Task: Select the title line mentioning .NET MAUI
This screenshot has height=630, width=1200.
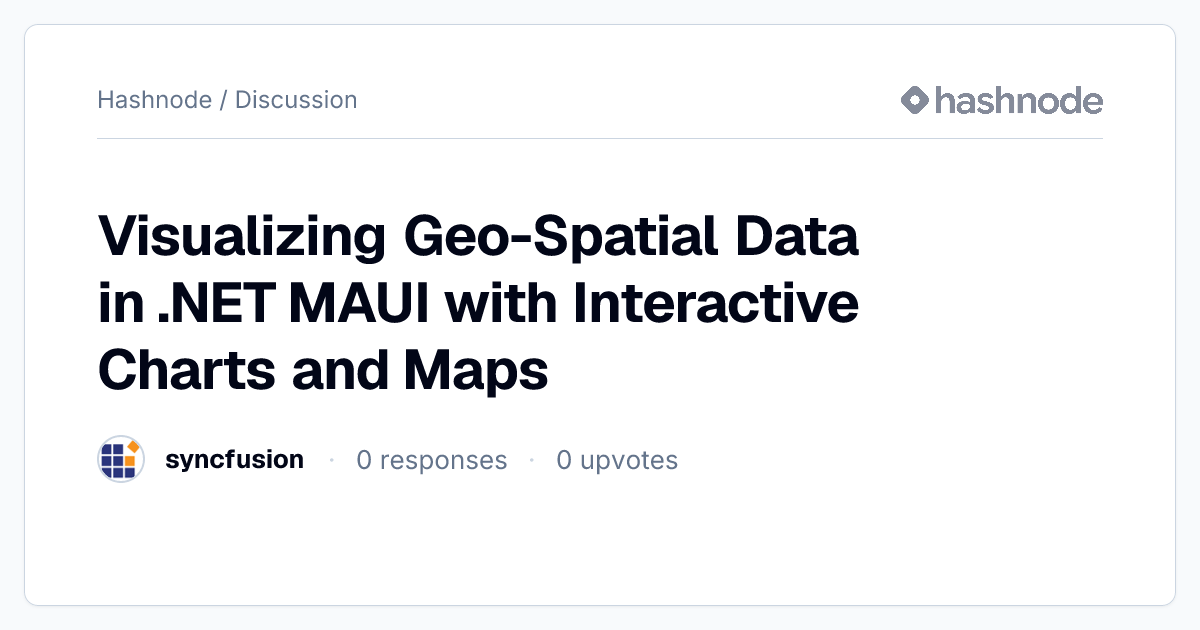Action: coord(478,305)
